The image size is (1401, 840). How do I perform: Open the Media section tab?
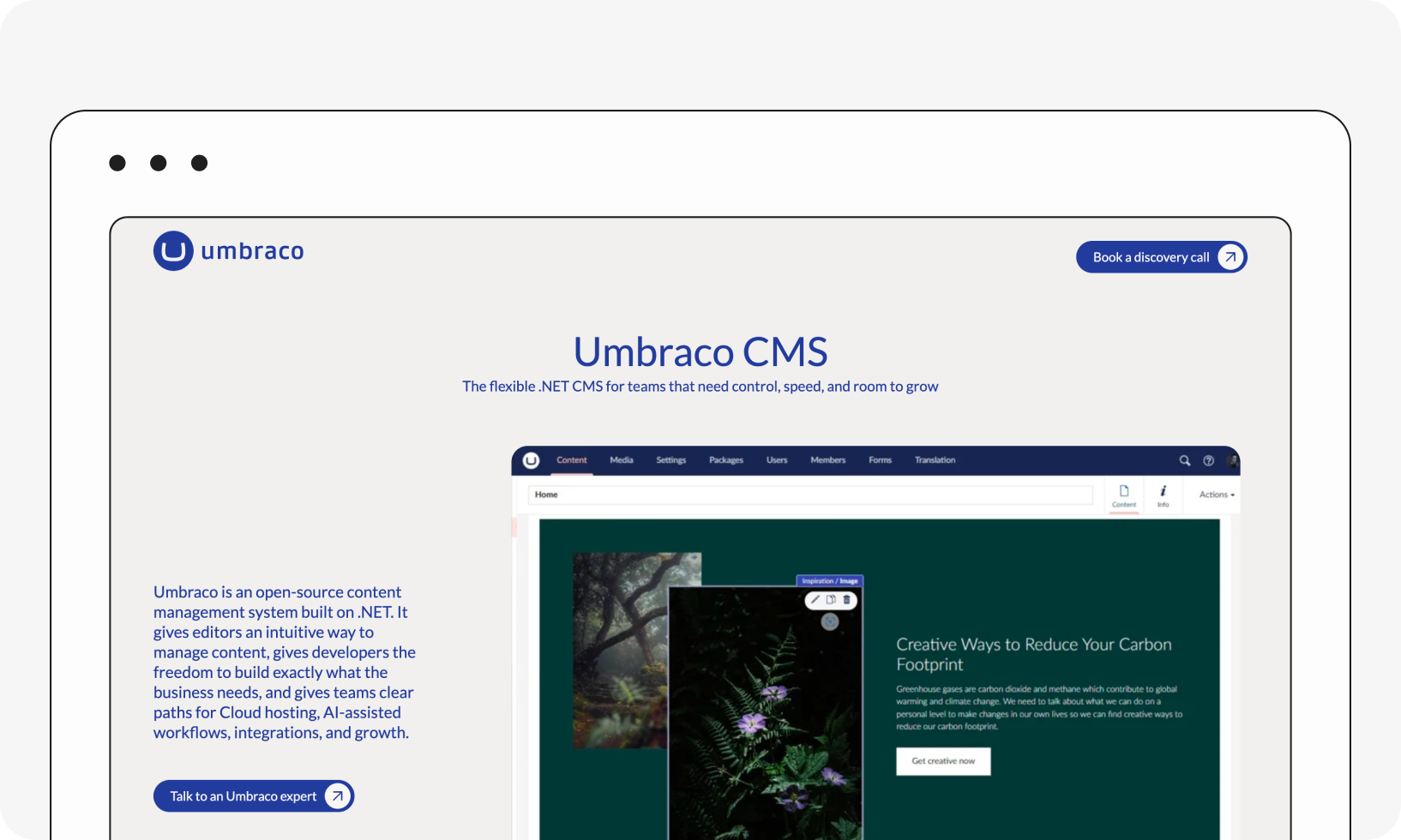(622, 460)
